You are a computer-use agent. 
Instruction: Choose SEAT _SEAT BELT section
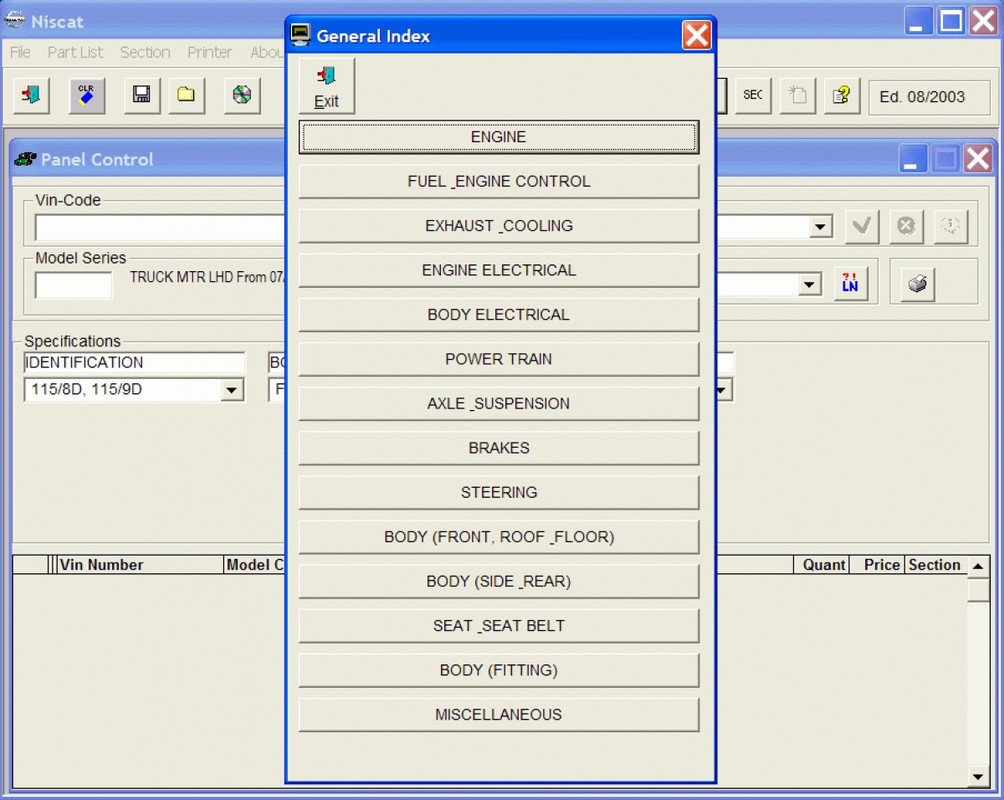click(x=499, y=626)
